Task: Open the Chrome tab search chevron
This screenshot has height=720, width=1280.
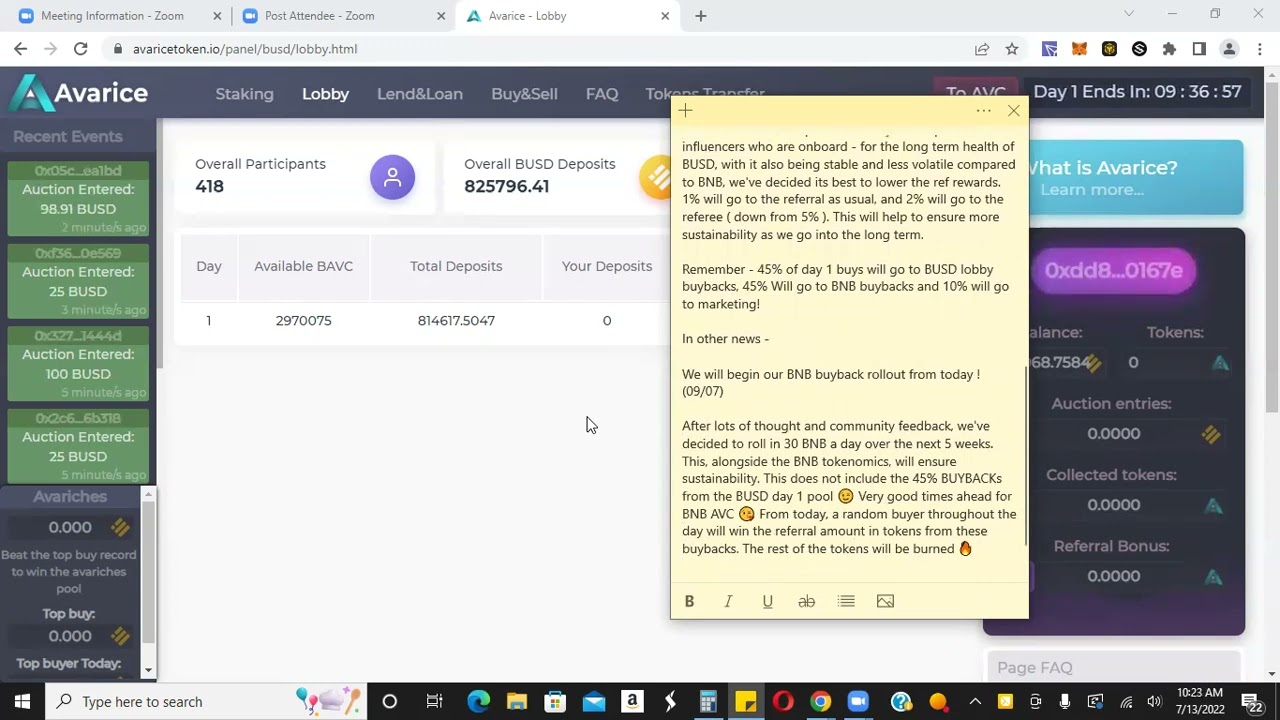Action: click(1129, 14)
